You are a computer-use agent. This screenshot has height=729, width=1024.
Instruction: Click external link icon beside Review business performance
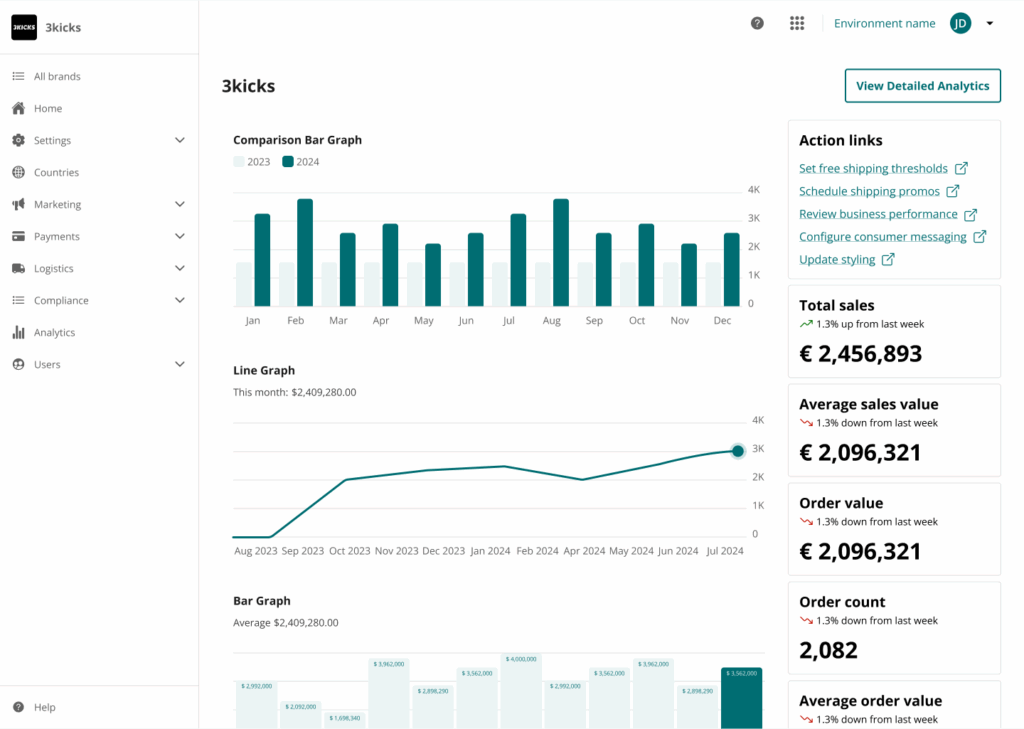point(970,214)
